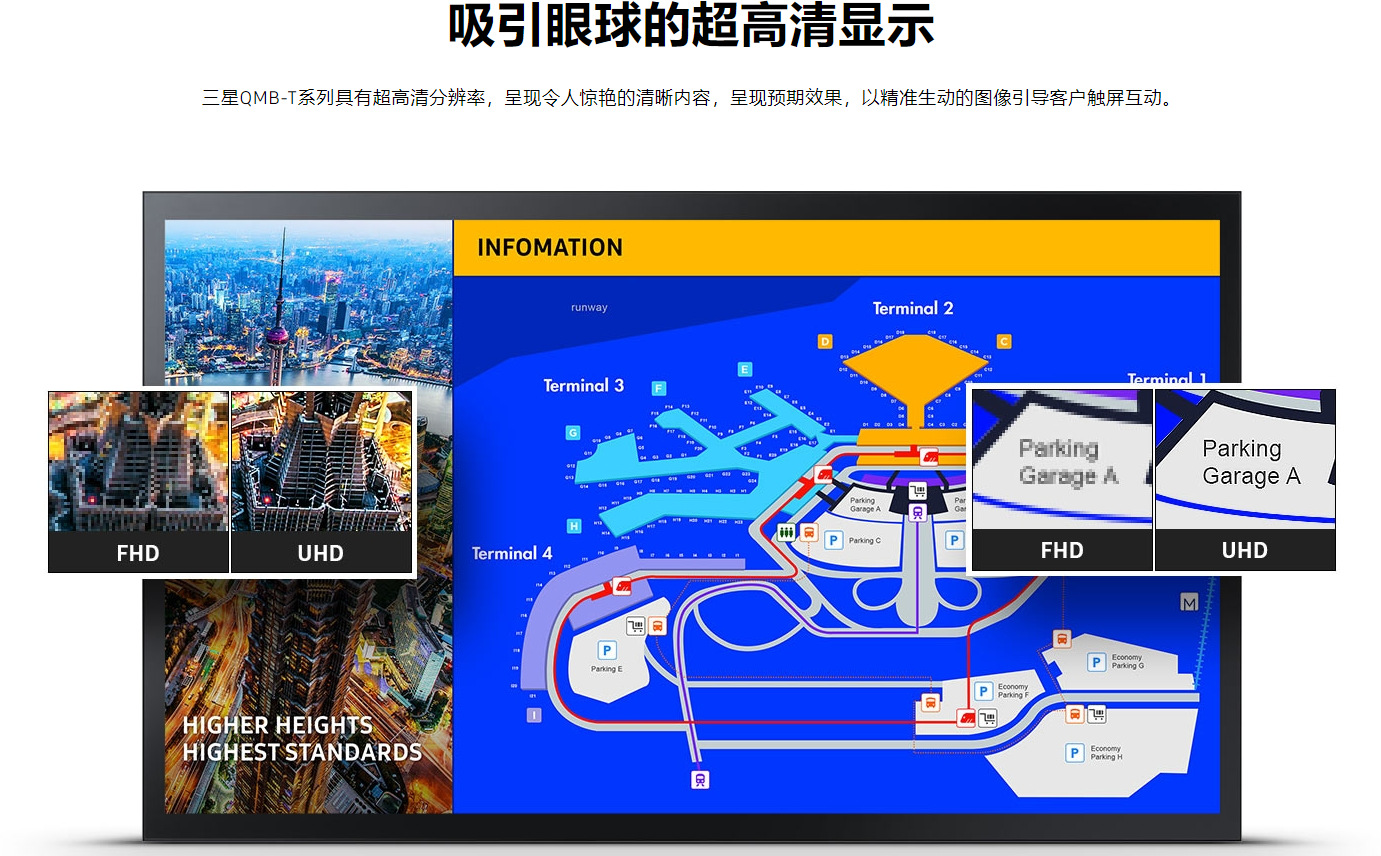This screenshot has width=1381, height=856.
Task: Select the red shuttle icon on Terminal 4
Action: 623,587
